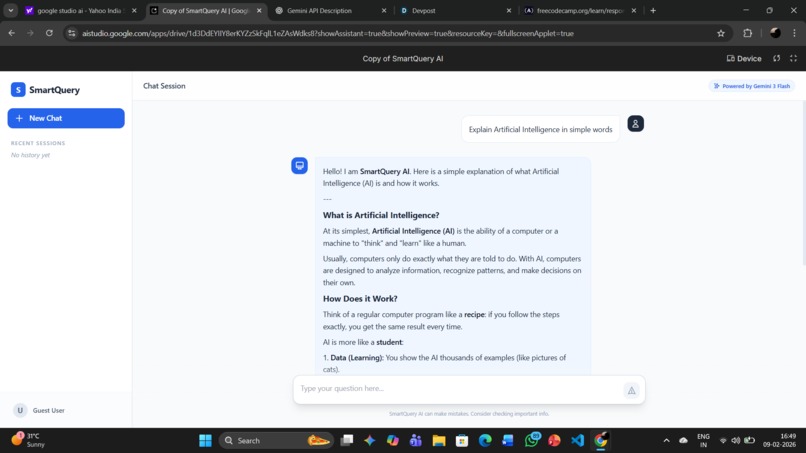Start a New Chat

66,118
